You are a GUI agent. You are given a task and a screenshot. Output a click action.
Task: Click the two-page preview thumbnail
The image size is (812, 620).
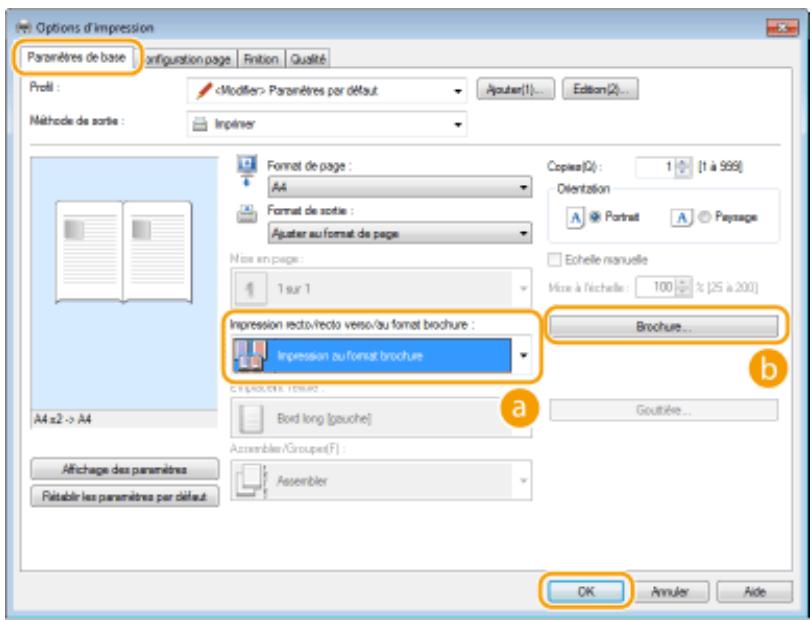tap(124, 252)
